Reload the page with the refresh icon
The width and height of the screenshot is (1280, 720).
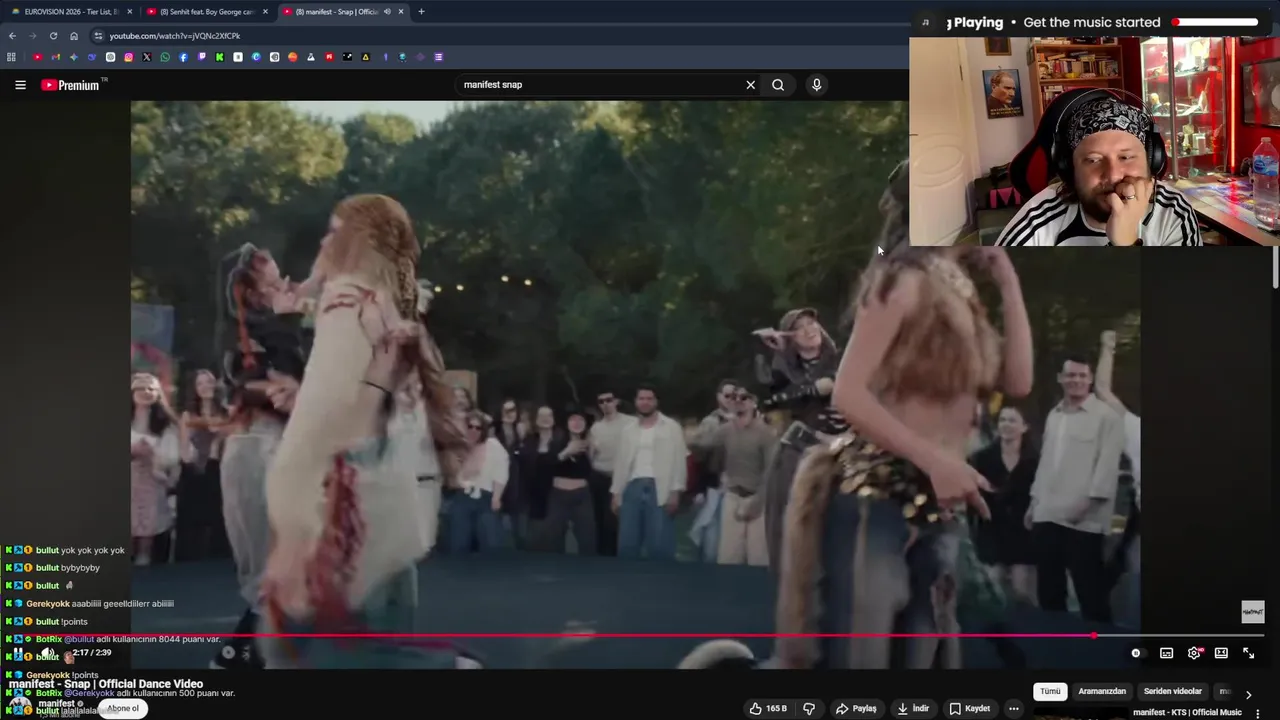(53, 36)
